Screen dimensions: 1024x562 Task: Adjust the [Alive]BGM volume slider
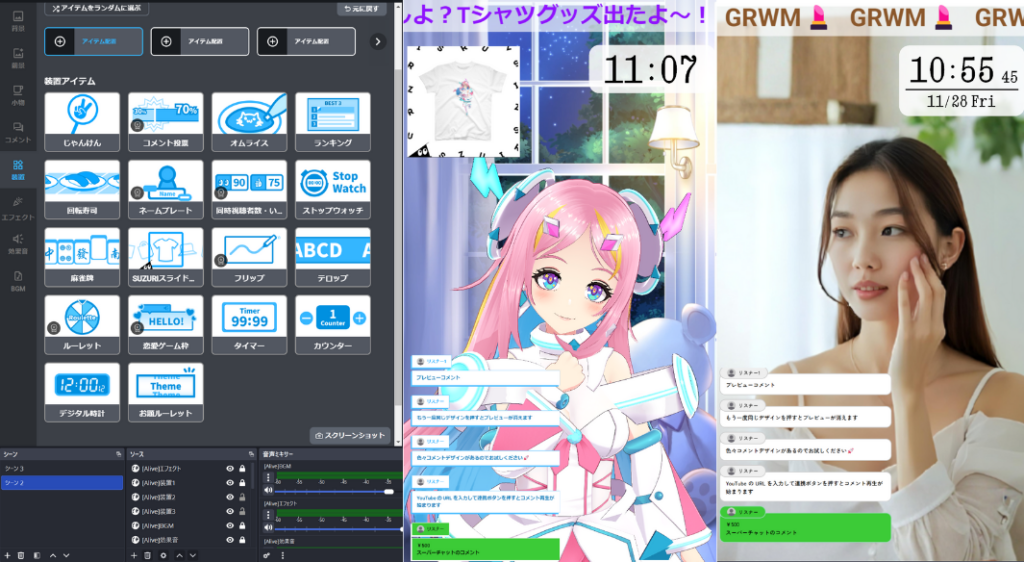point(388,491)
